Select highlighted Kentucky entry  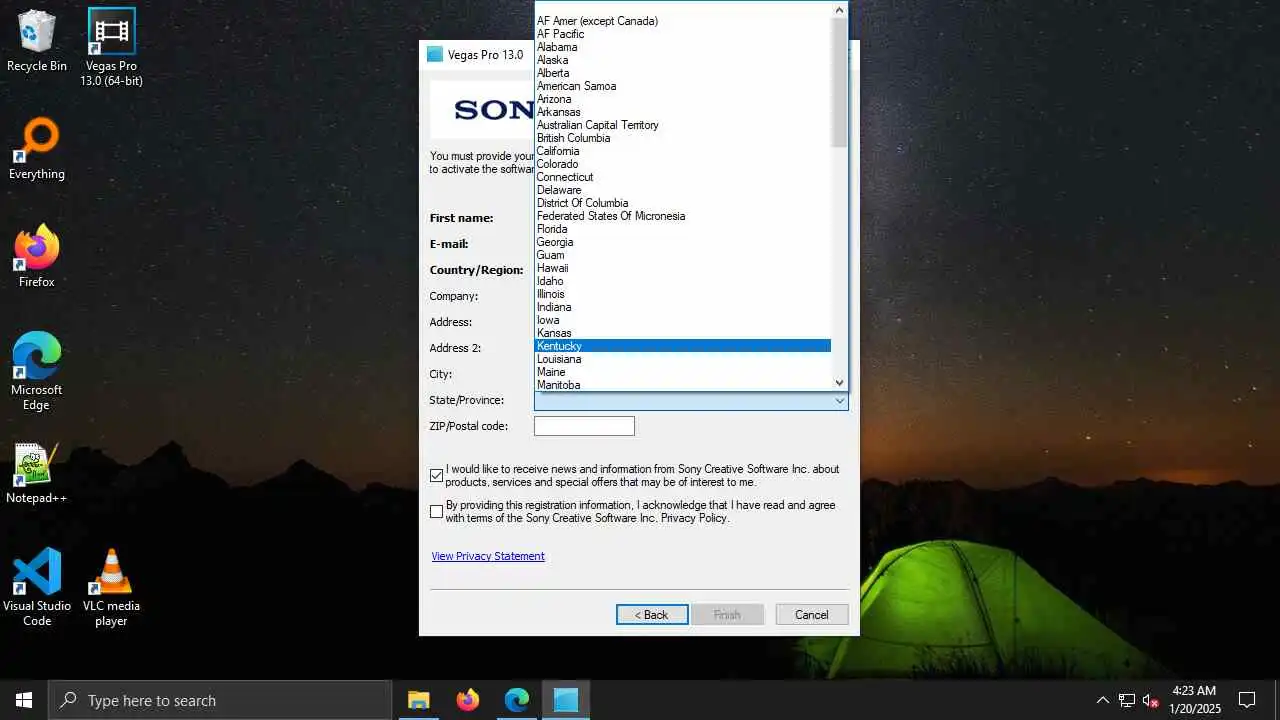(x=683, y=346)
